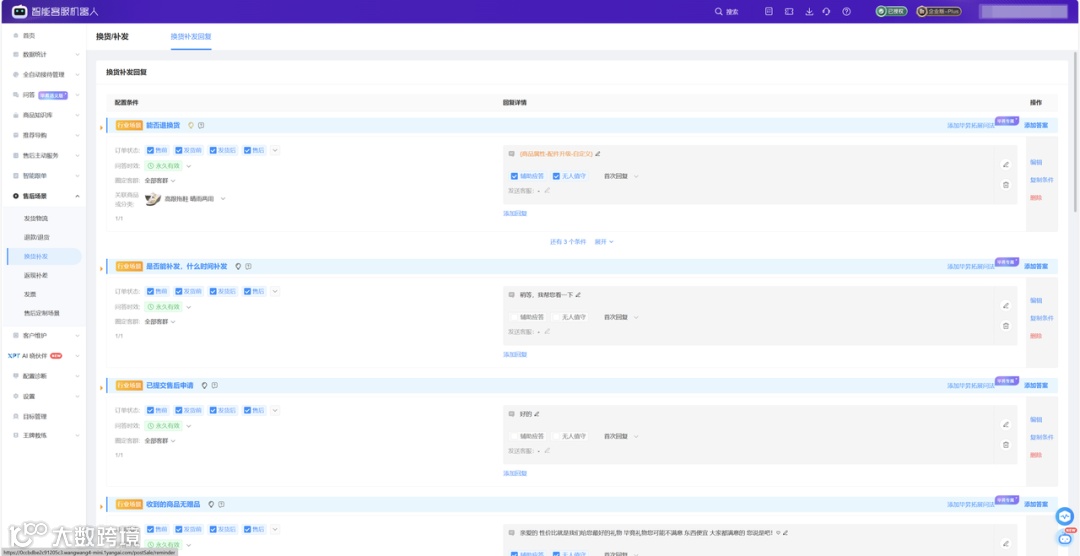This screenshot has height=556, width=1080.
Task: Click 添加华营拓展问法 for 是否能补发
Action: coord(970,266)
